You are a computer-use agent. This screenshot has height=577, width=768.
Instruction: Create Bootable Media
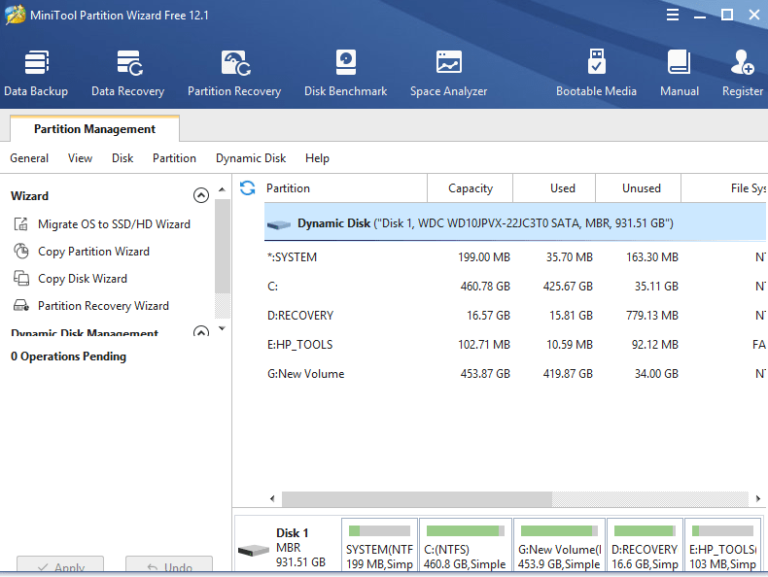[596, 73]
